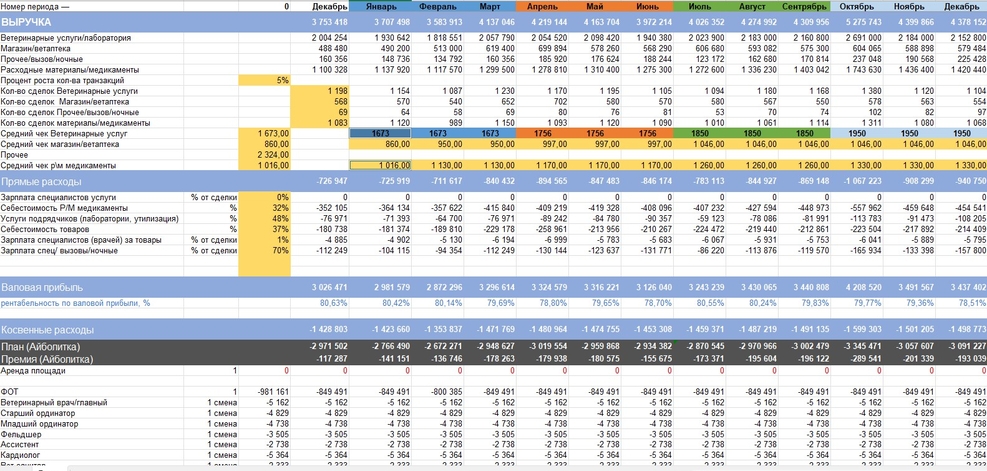Select the Январь column header

tap(380, 6)
